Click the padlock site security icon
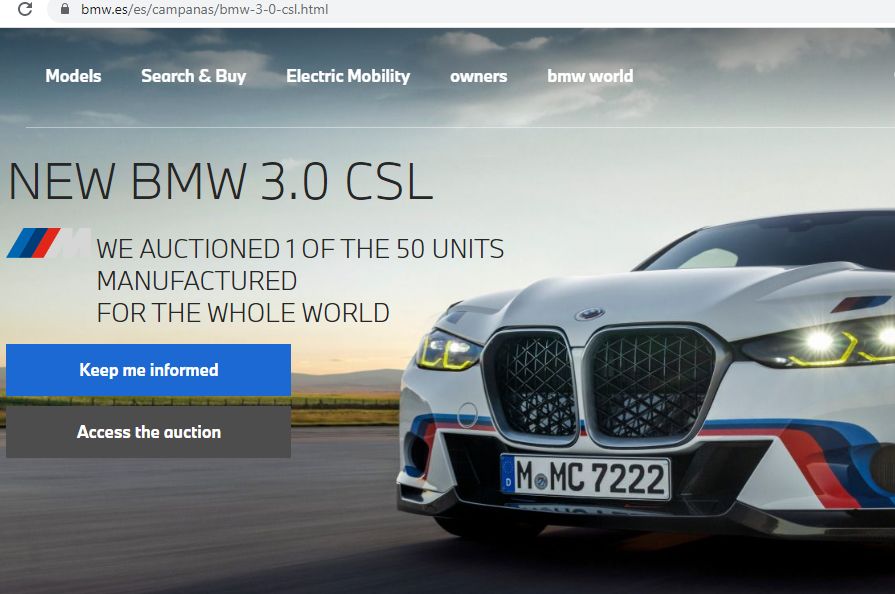 pyautogui.click(x=65, y=9)
